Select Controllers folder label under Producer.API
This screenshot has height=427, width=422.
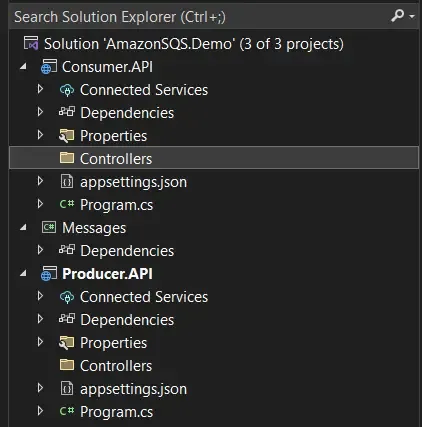pos(116,366)
